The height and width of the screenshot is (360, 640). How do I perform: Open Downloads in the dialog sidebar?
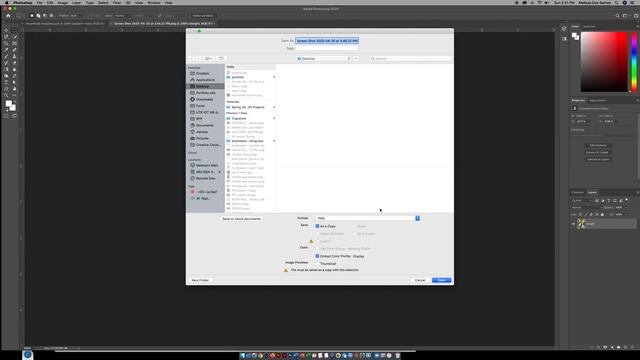pyautogui.click(x=205, y=99)
